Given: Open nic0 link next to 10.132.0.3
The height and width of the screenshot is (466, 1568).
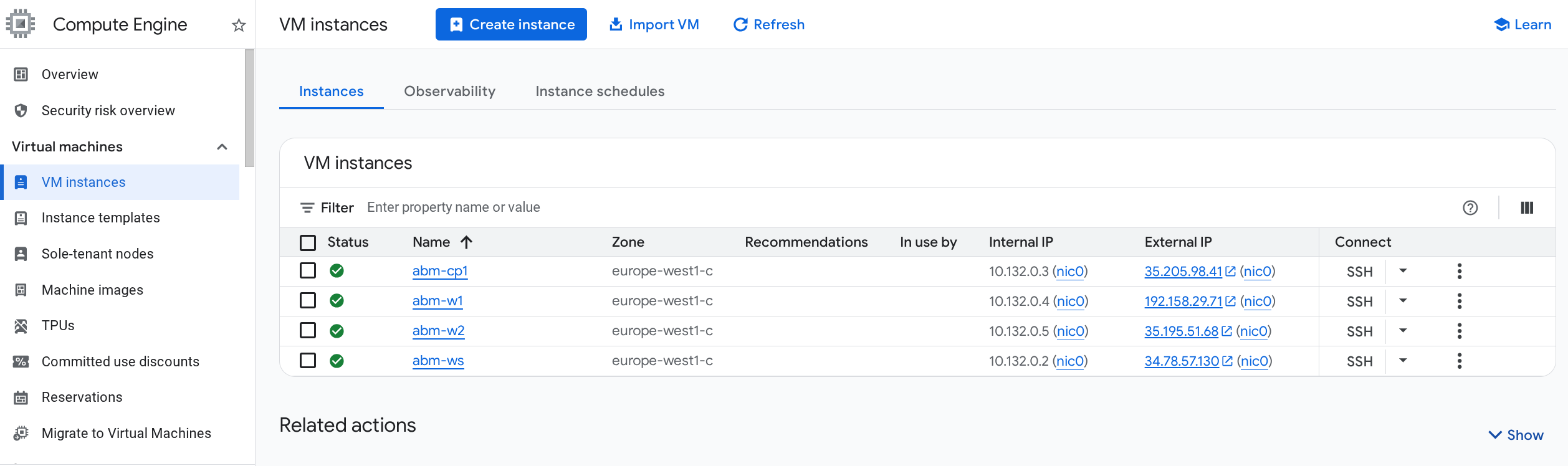Looking at the screenshot, I should 1070,271.
